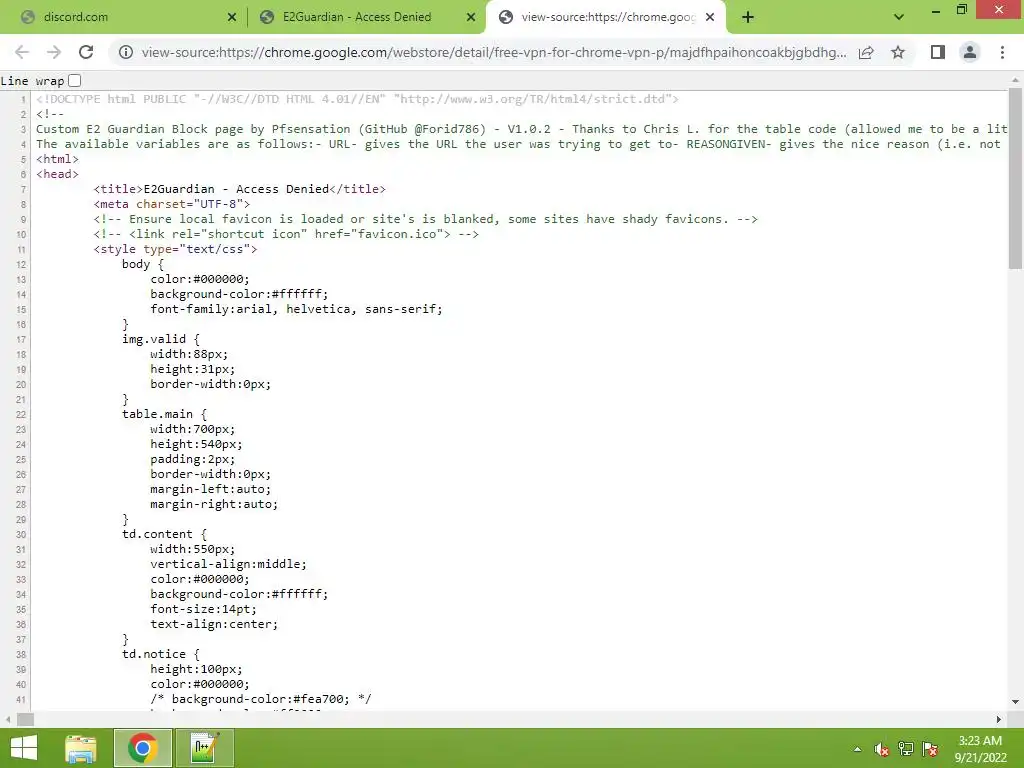1024x768 pixels.
Task: Click the horizontal scrollbar thumb
Action: point(25,719)
